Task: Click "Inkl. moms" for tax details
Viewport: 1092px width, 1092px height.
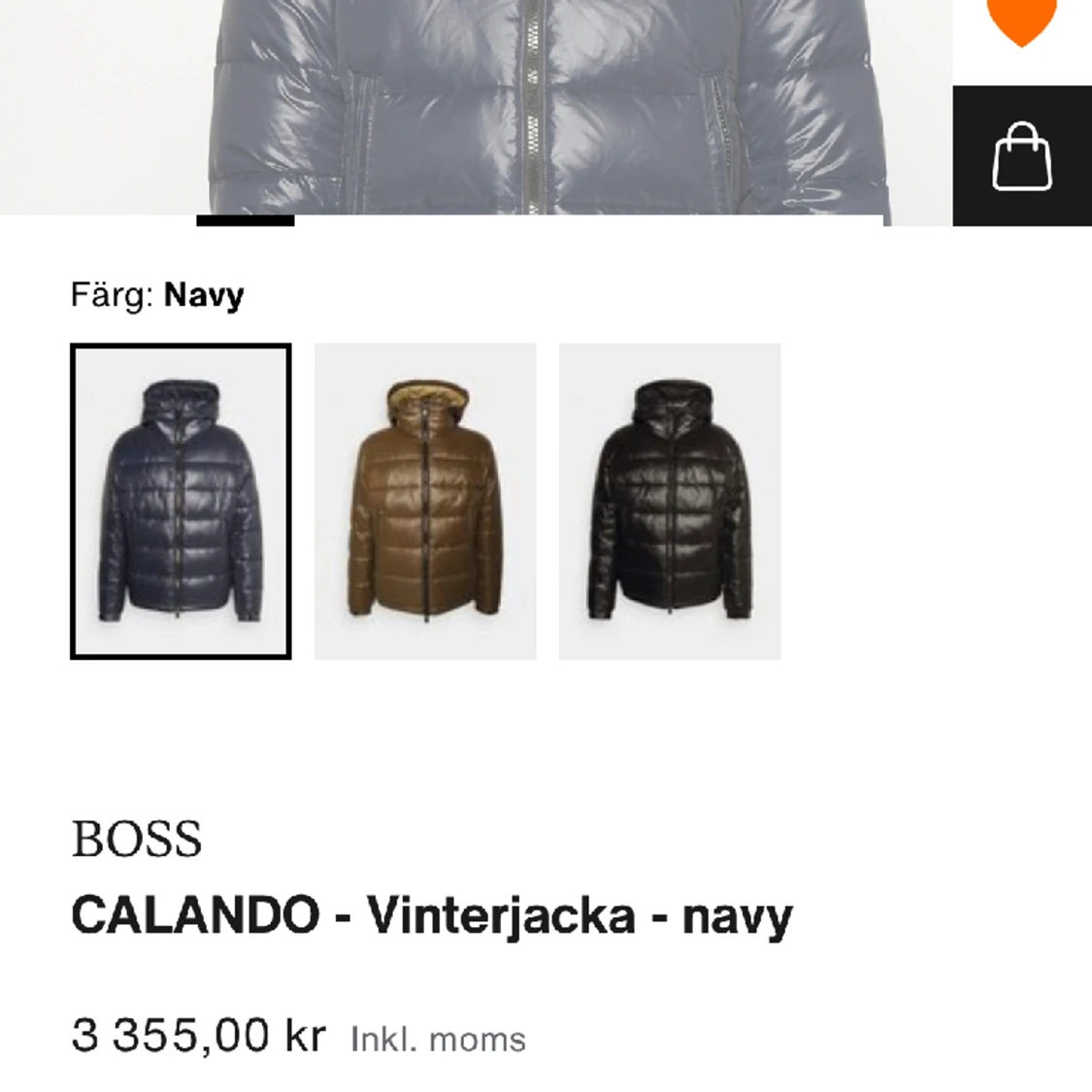Action: point(437,1039)
